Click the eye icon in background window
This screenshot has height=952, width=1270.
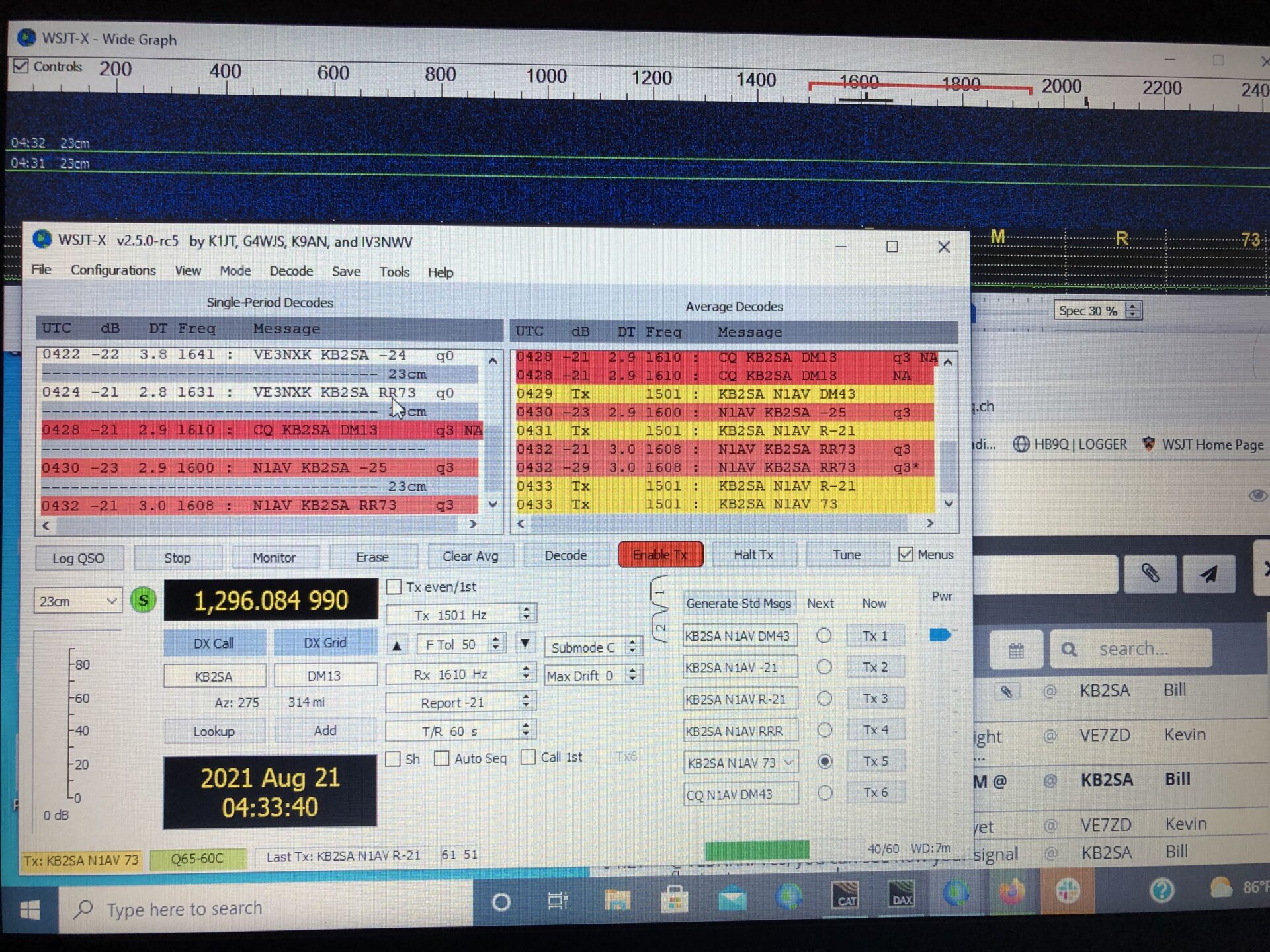click(1257, 496)
